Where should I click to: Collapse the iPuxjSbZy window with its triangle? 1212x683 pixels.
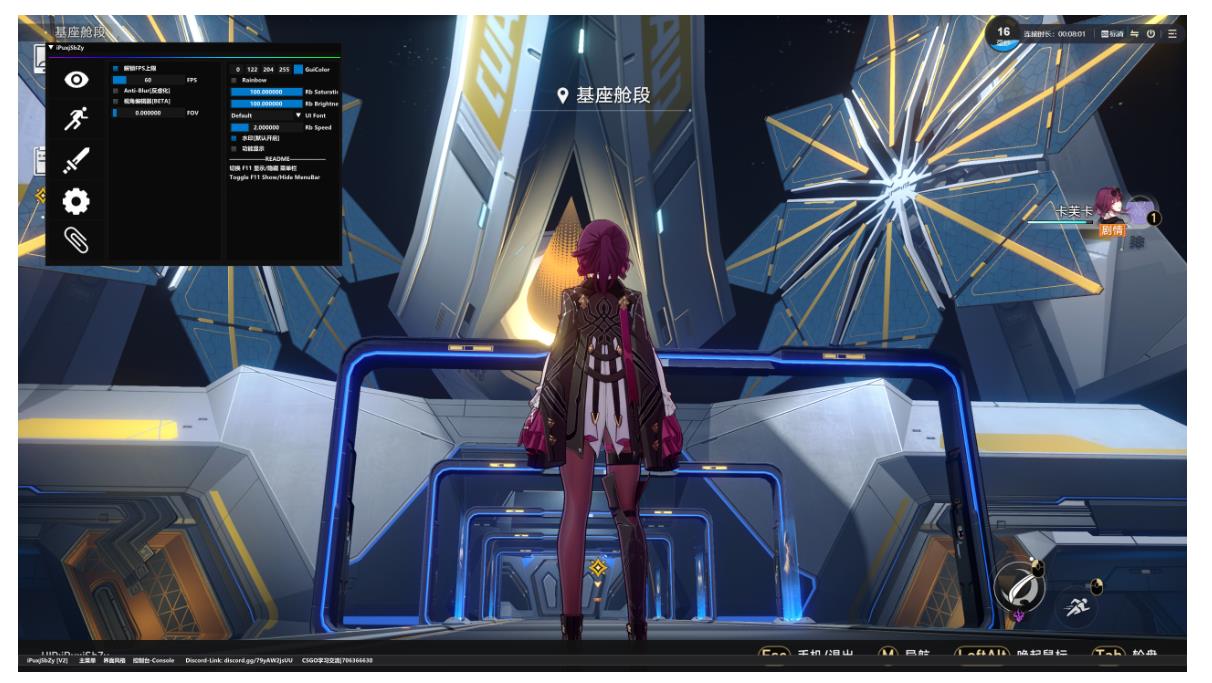[50, 48]
